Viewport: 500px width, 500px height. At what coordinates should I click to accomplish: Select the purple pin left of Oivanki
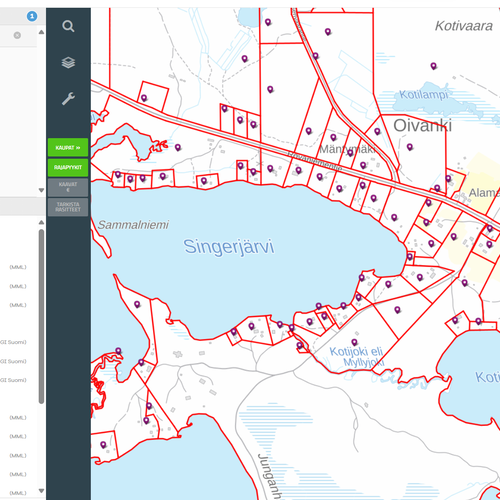377,131
